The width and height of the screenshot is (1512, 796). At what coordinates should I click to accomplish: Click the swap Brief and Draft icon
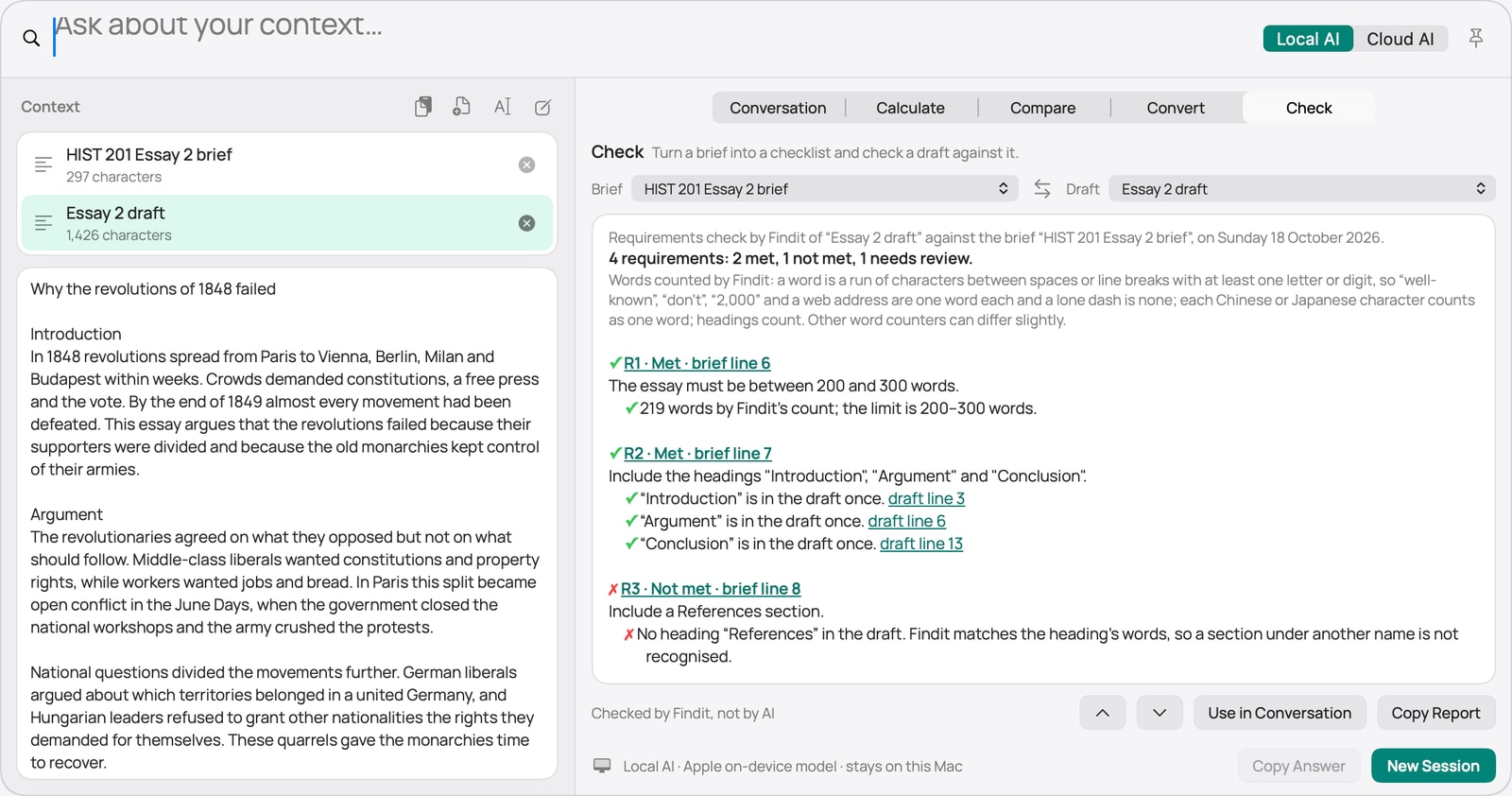pos(1042,189)
